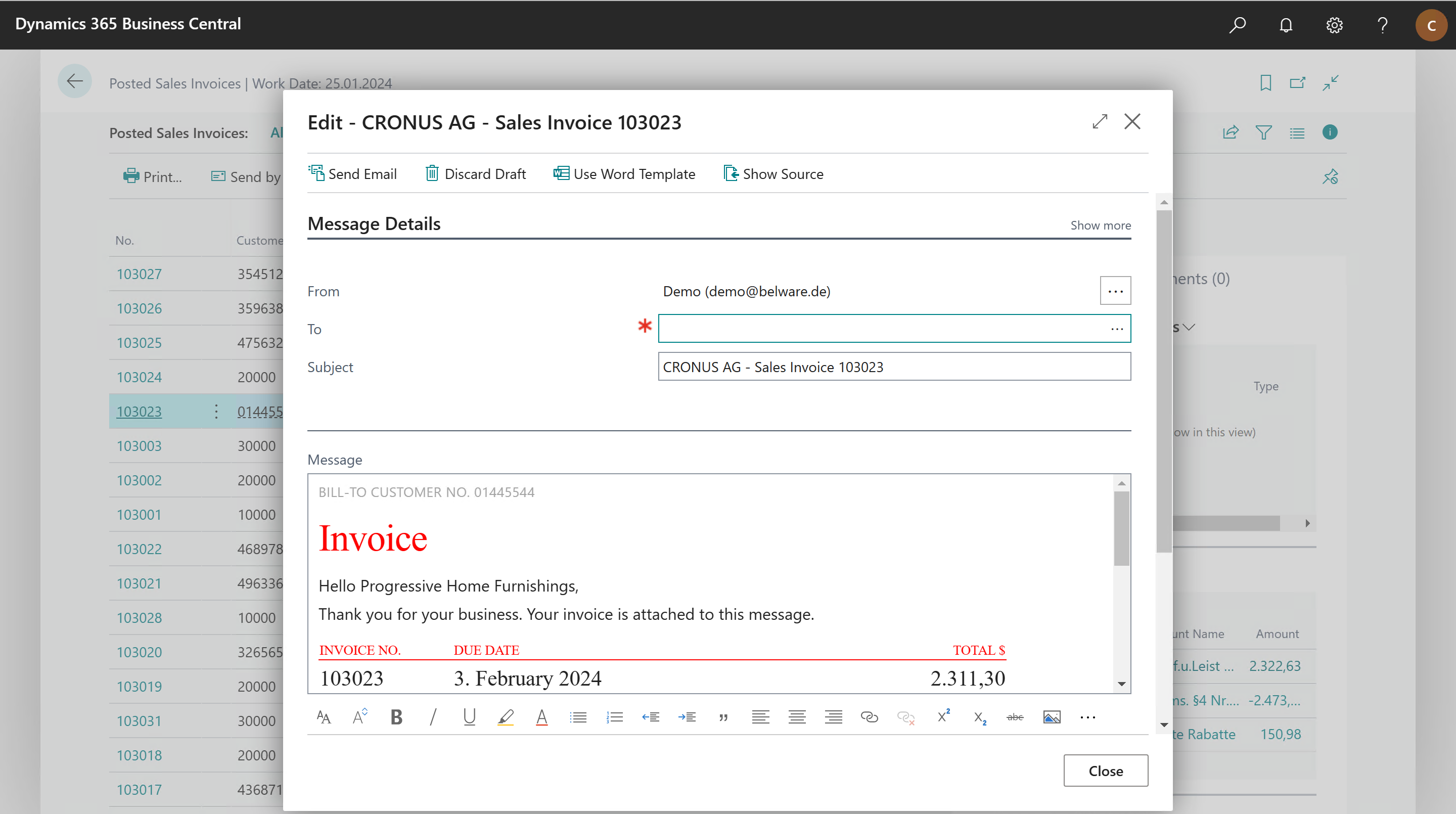Click the share icon on list page

[x=1231, y=132]
